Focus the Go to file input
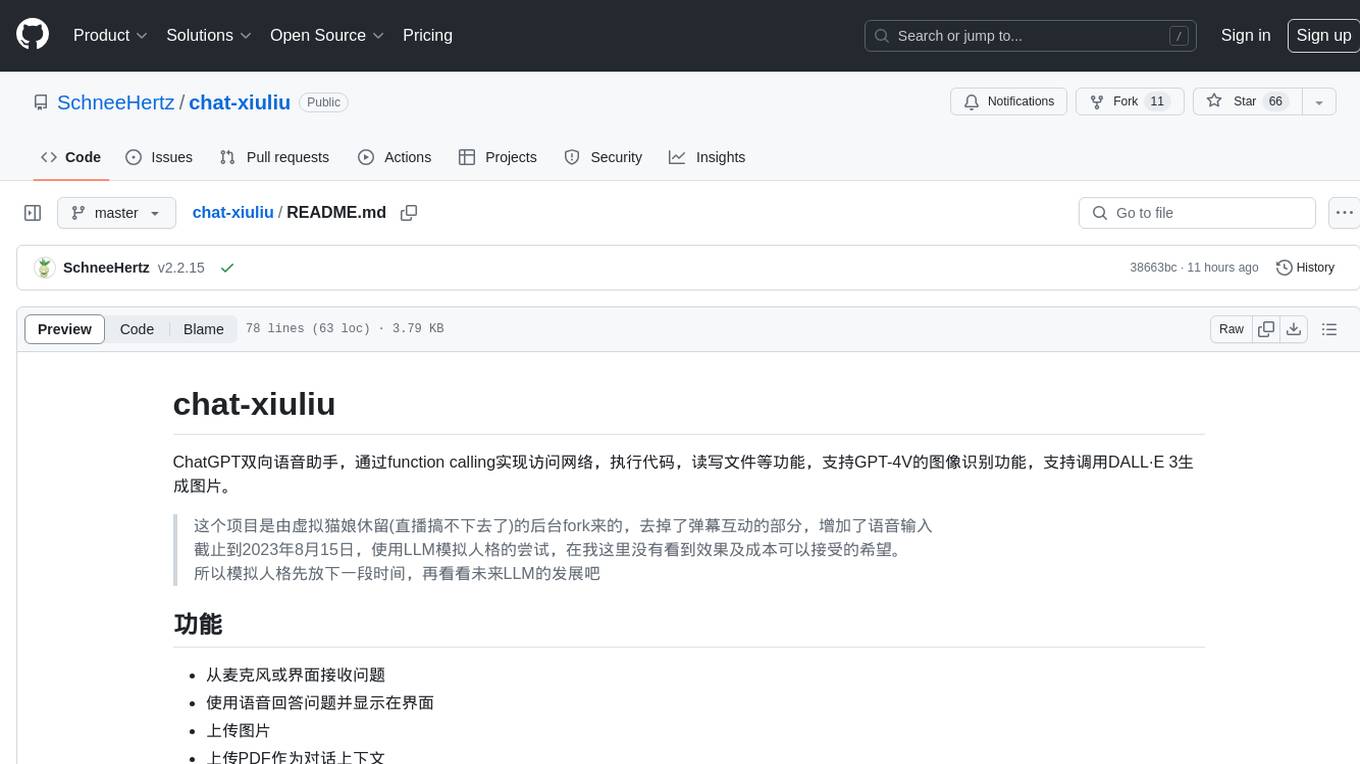This screenshot has height=764, width=1360. coord(1197,213)
